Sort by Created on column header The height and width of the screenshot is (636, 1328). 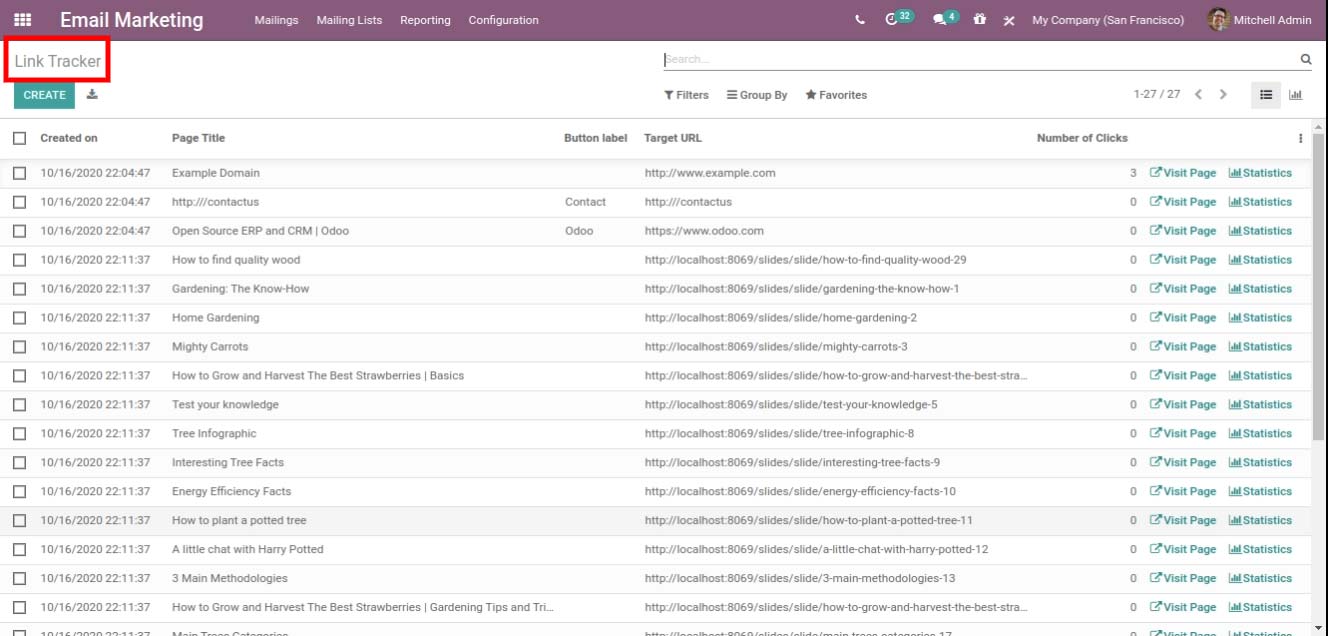tap(69, 139)
